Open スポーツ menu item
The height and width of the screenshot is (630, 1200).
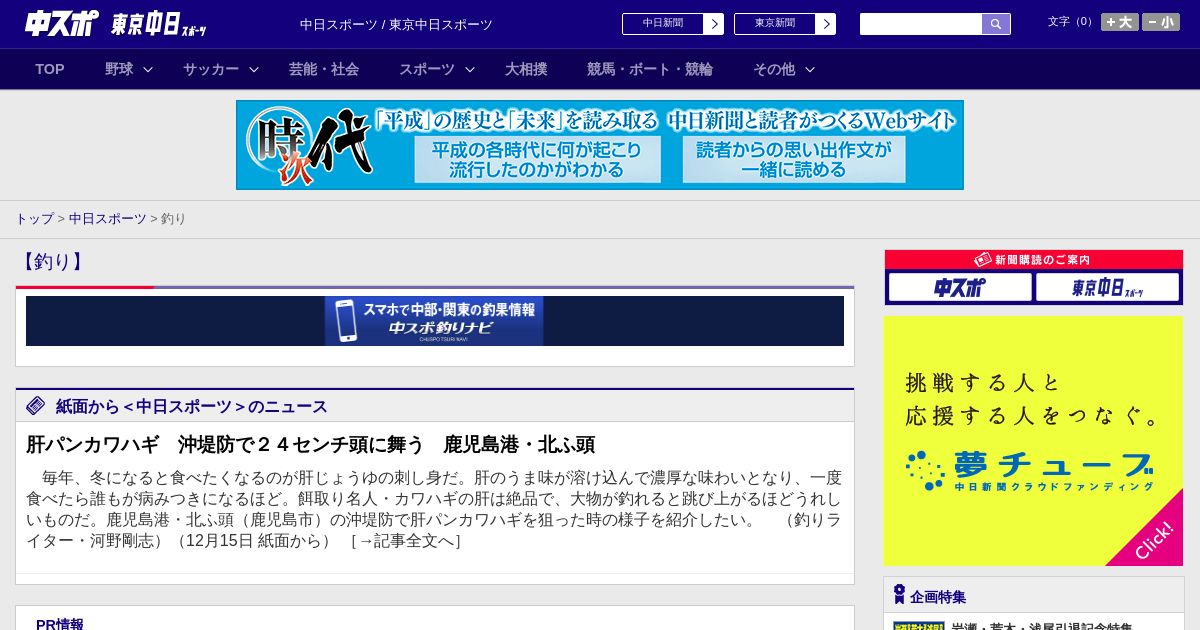click(x=427, y=69)
